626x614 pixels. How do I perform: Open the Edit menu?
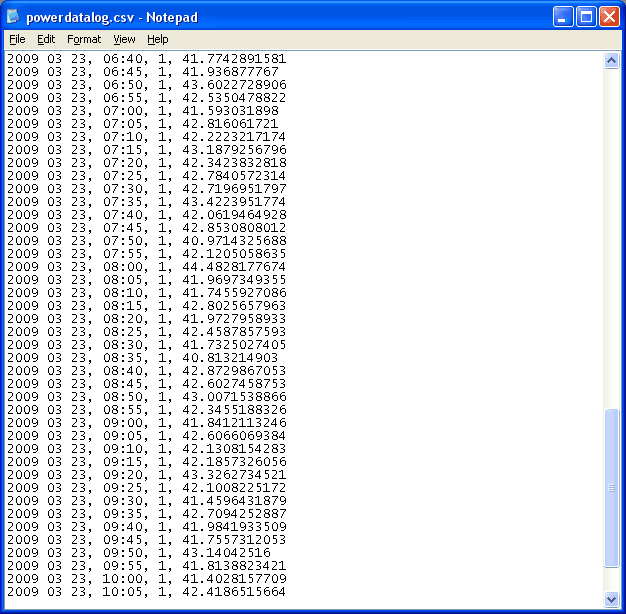(46, 39)
